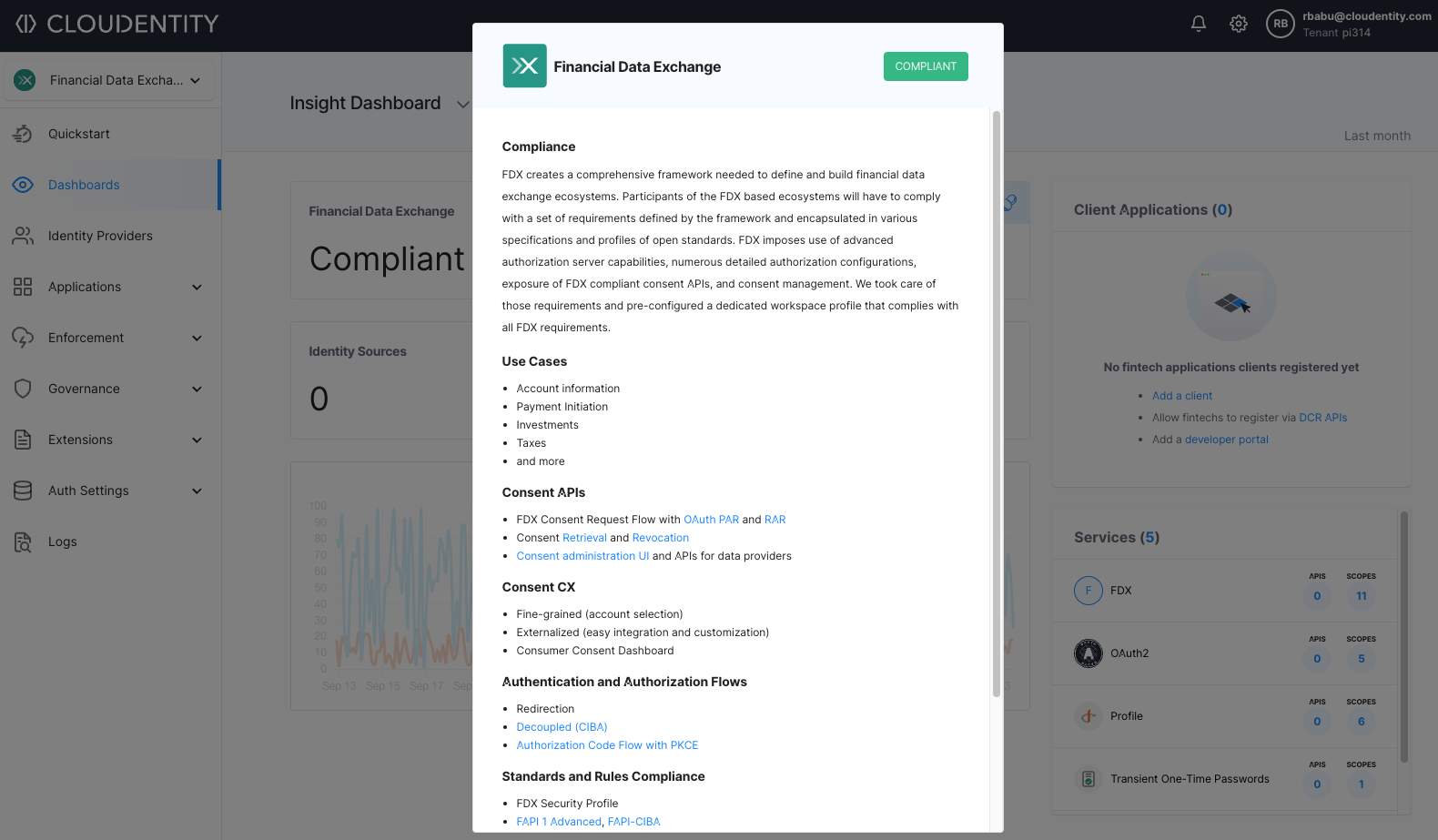Screen dimensions: 1438x840
Task: Click the Extensions document icon
Action: click(x=23, y=440)
